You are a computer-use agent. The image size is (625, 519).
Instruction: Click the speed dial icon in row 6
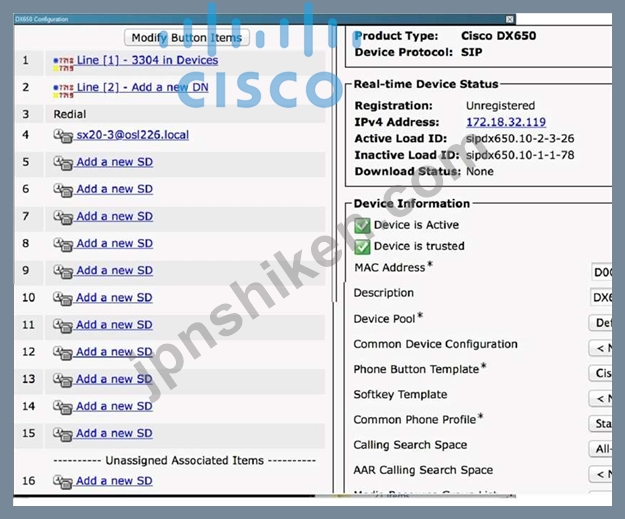[x=63, y=191]
